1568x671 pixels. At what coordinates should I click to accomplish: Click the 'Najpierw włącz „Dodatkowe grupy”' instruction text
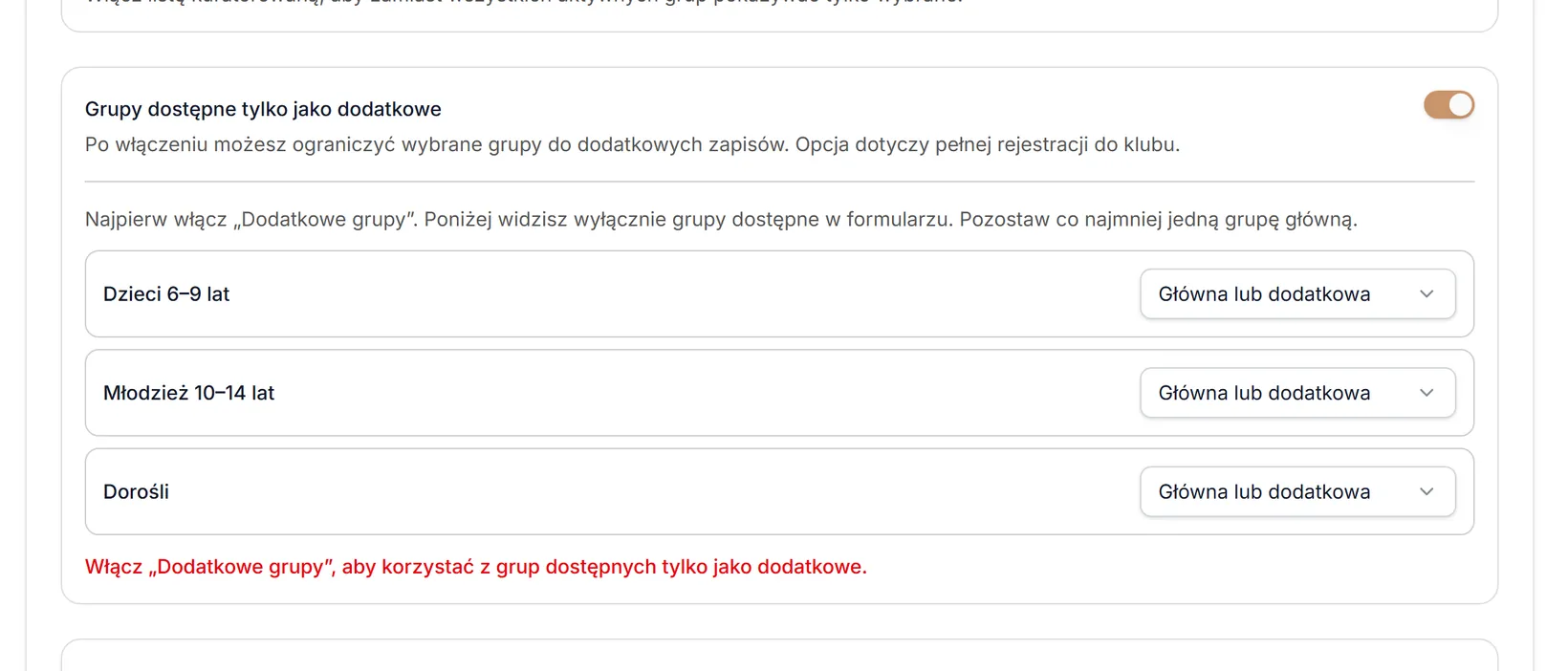tap(721, 220)
